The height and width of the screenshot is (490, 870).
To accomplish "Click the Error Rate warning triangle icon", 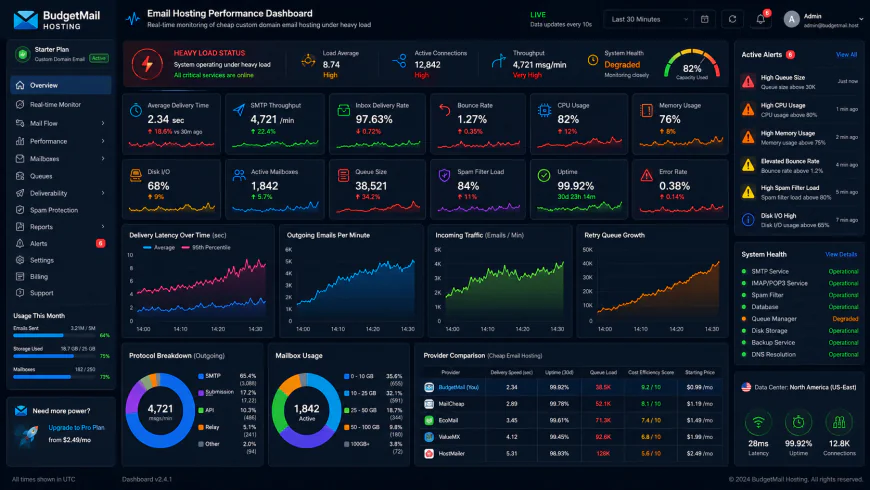I will pos(646,176).
